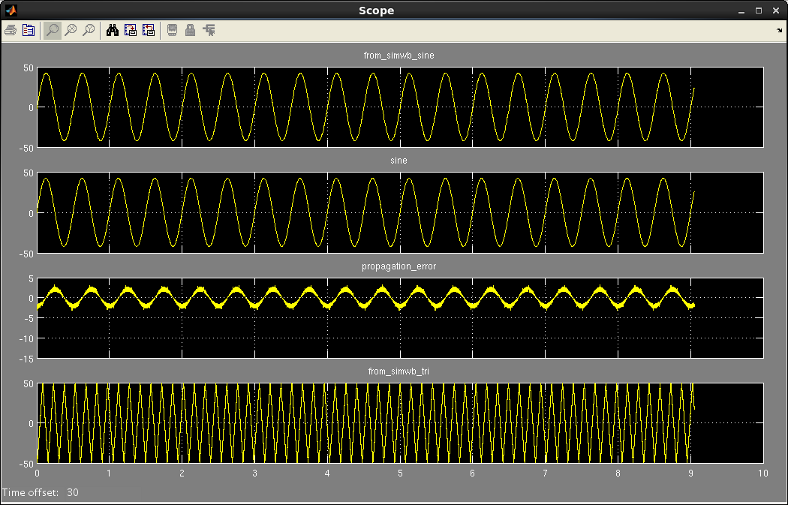Image resolution: width=788 pixels, height=505 pixels.
Task: Toggle the Zoom magnifier tool
Action: pos(52,31)
